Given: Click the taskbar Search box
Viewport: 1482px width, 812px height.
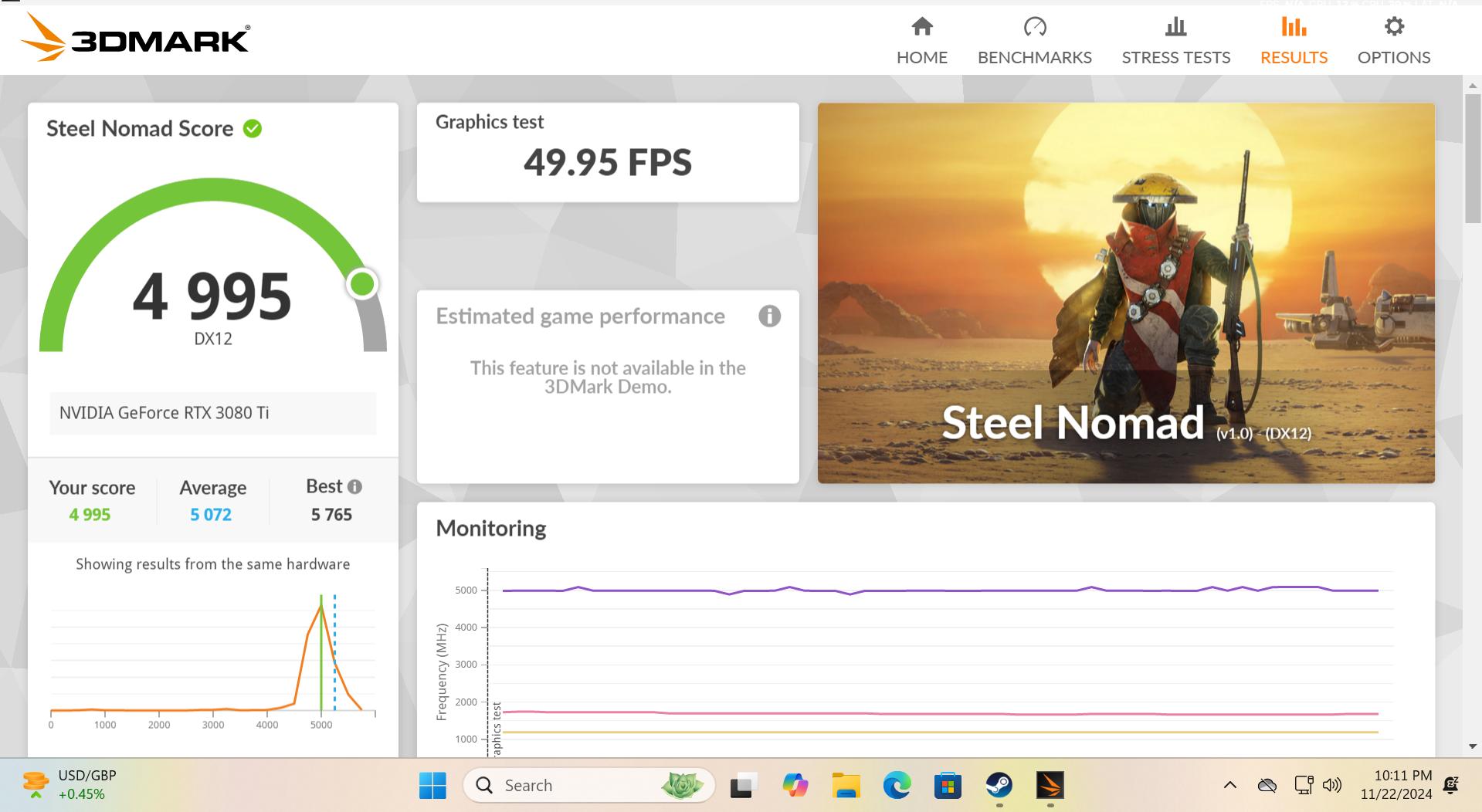Looking at the screenshot, I should [x=588, y=786].
